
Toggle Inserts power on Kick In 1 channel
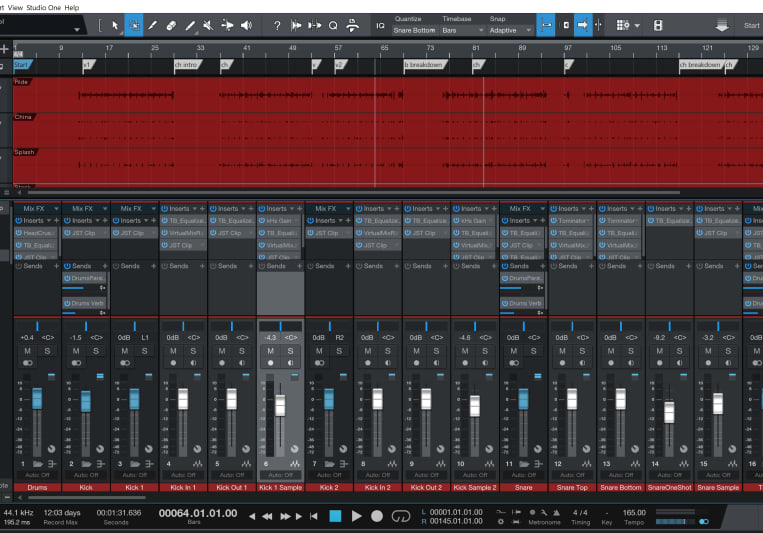pos(164,209)
